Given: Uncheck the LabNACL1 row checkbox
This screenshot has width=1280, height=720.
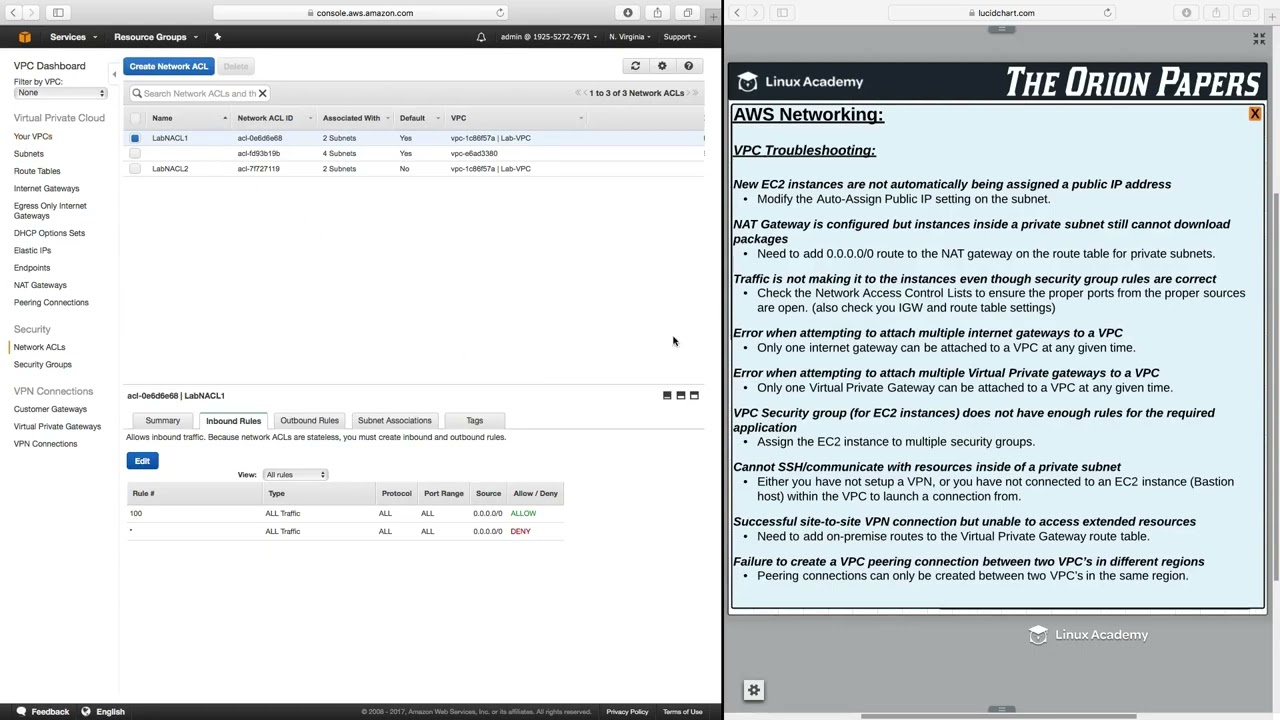Looking at the screenshot, I should 135,138.
